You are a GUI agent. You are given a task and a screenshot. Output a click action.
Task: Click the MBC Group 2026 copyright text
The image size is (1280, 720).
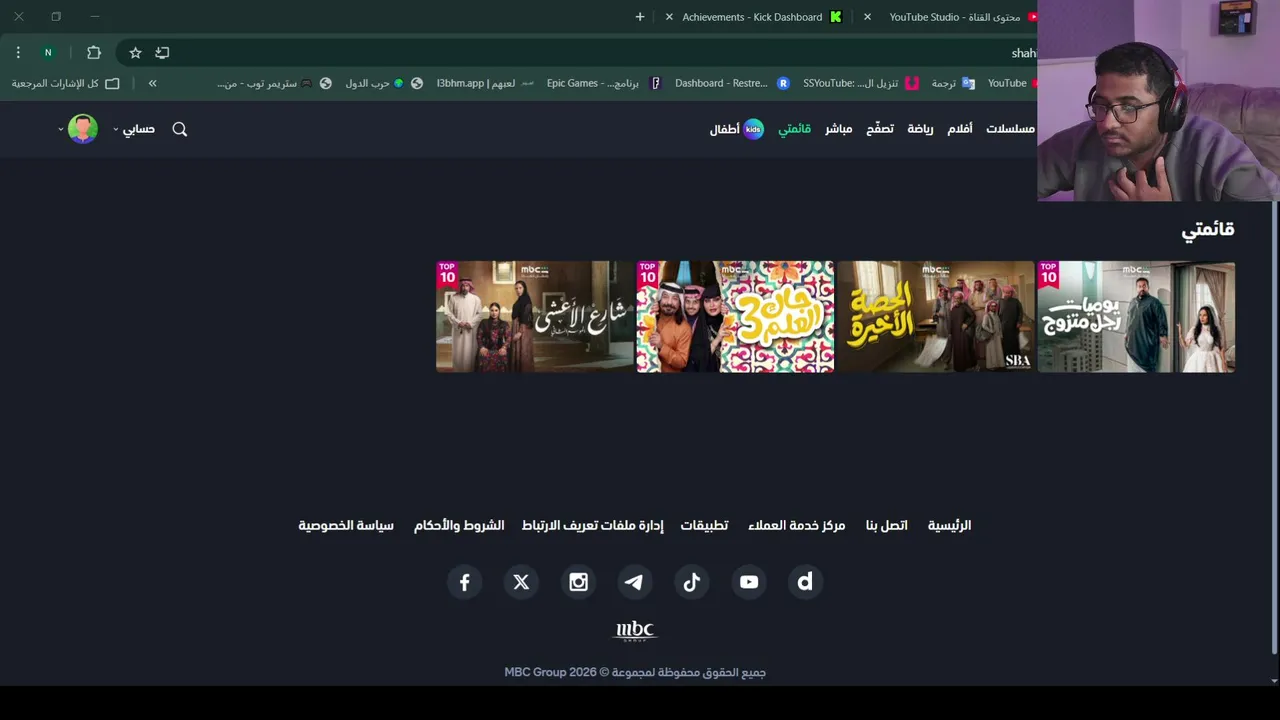tap(635, 672)
